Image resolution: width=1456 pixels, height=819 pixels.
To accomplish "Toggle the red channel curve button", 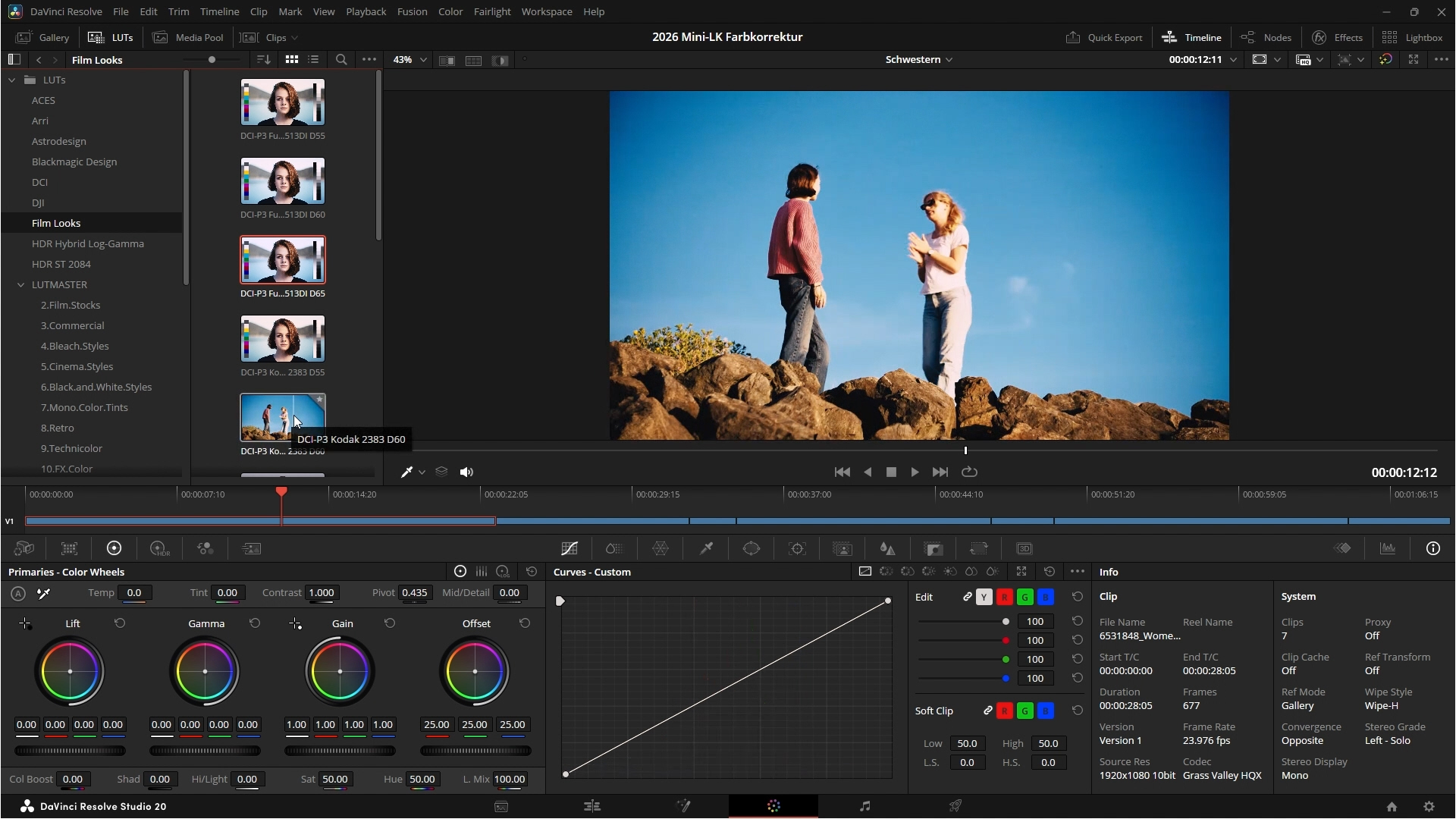I will coord(1004,598).
